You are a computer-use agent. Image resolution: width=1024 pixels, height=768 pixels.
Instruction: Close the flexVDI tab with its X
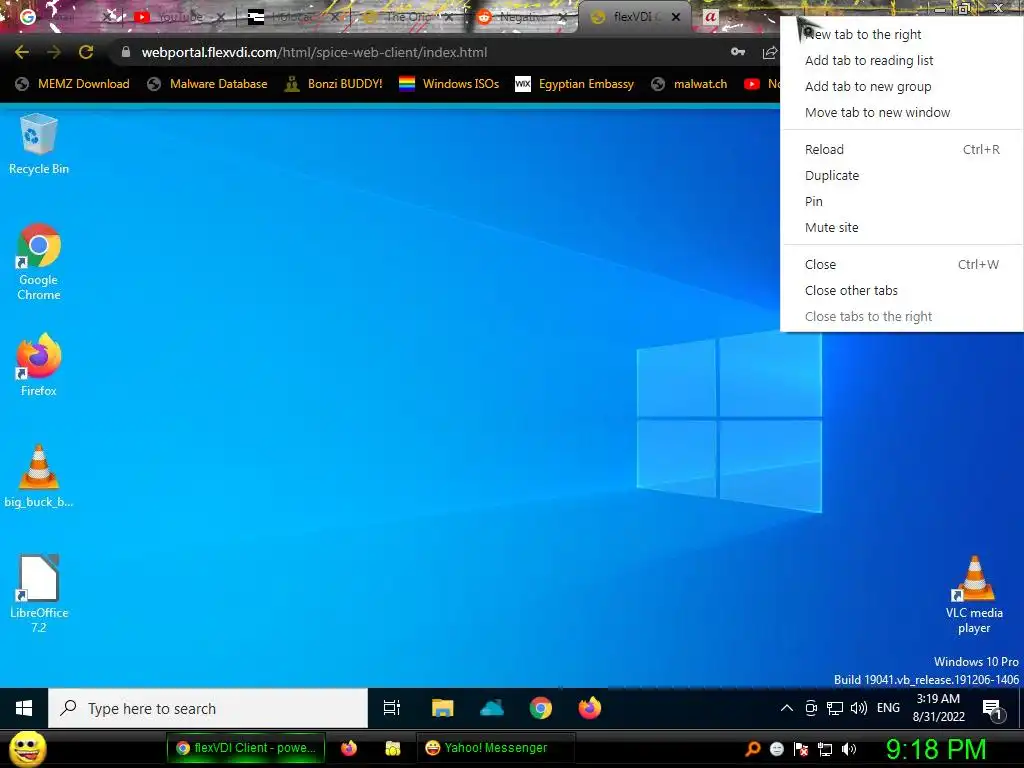tap(676, 17)
